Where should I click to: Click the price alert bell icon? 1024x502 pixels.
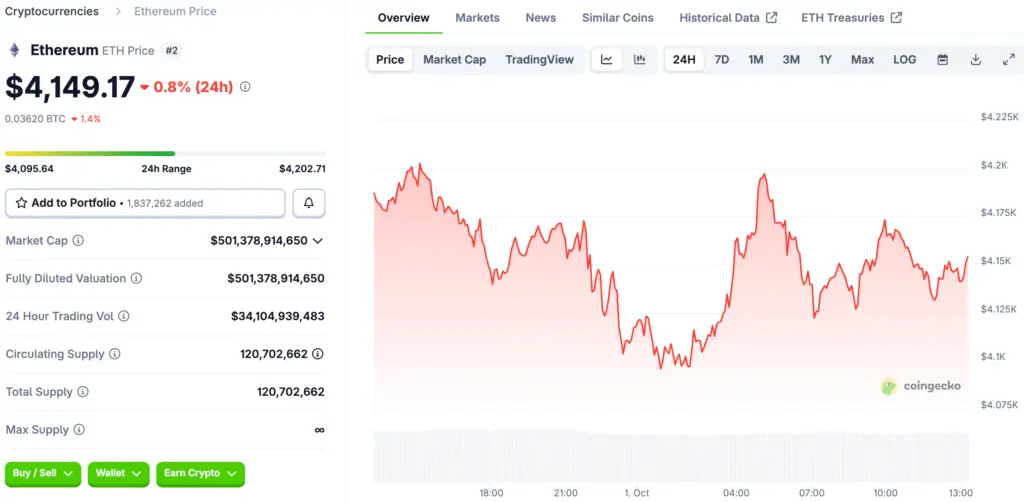tap(309, 203)
